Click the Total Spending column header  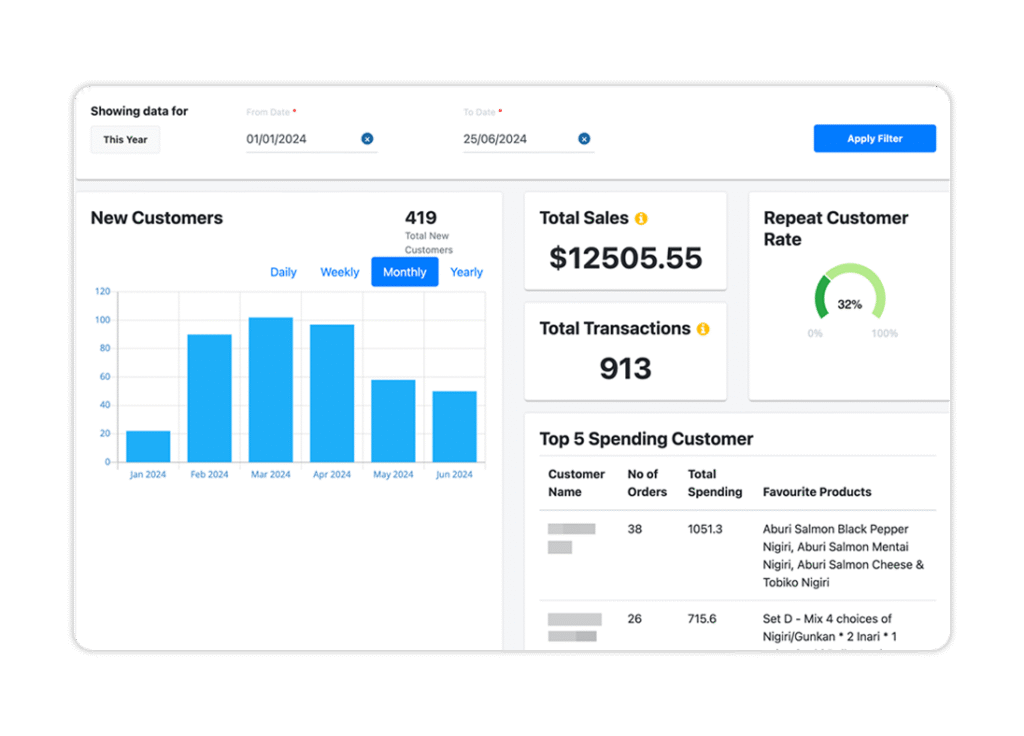pos(714,483)
